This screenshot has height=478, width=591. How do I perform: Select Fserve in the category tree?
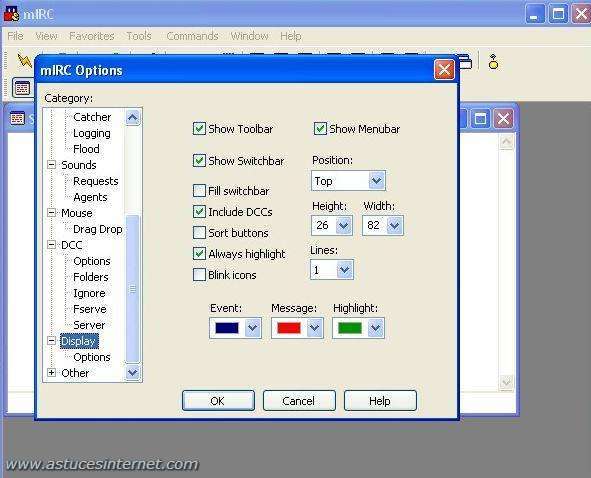(x=90, y=309)
